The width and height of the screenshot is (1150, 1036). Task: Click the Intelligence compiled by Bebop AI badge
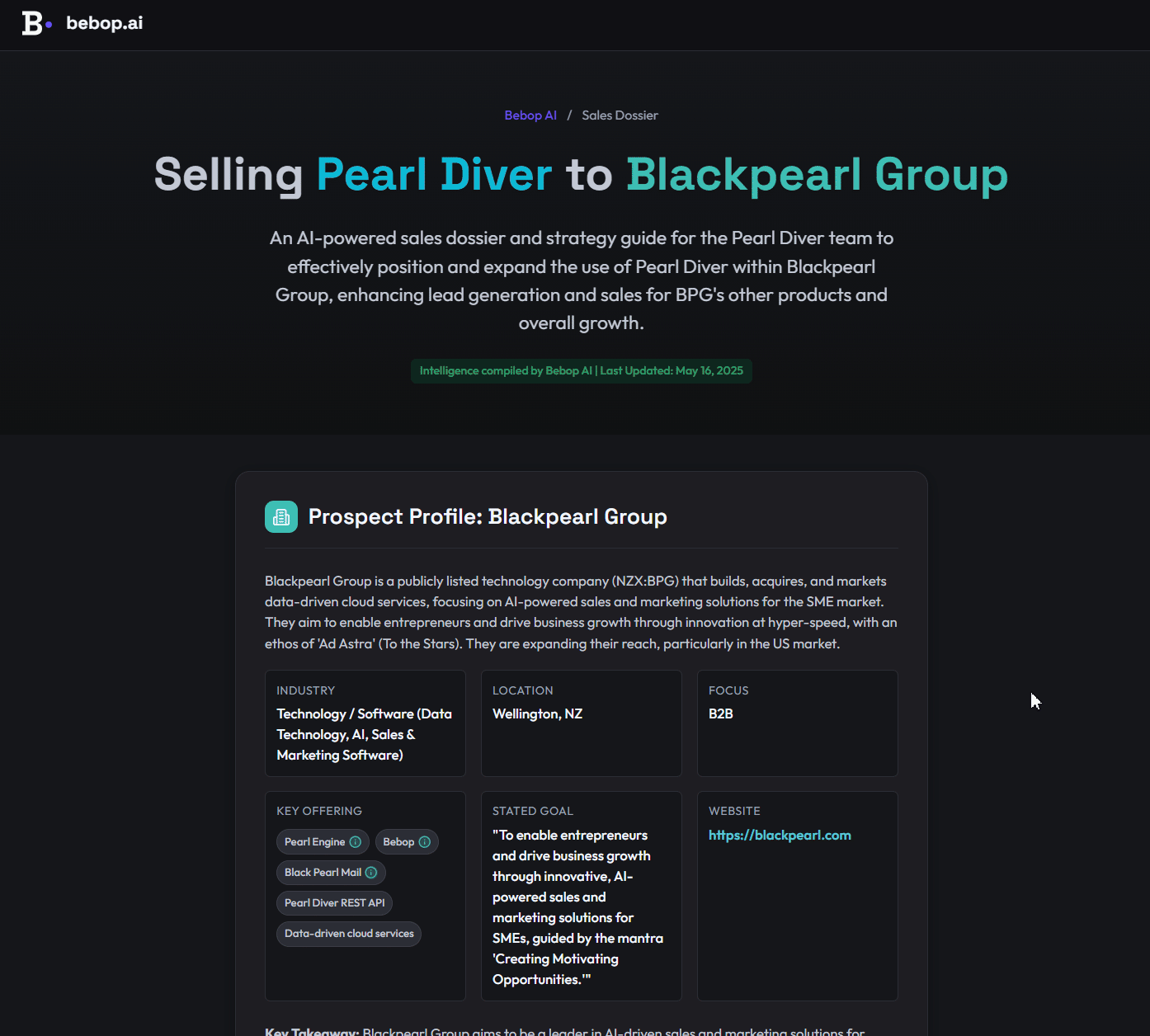[582, 371]
